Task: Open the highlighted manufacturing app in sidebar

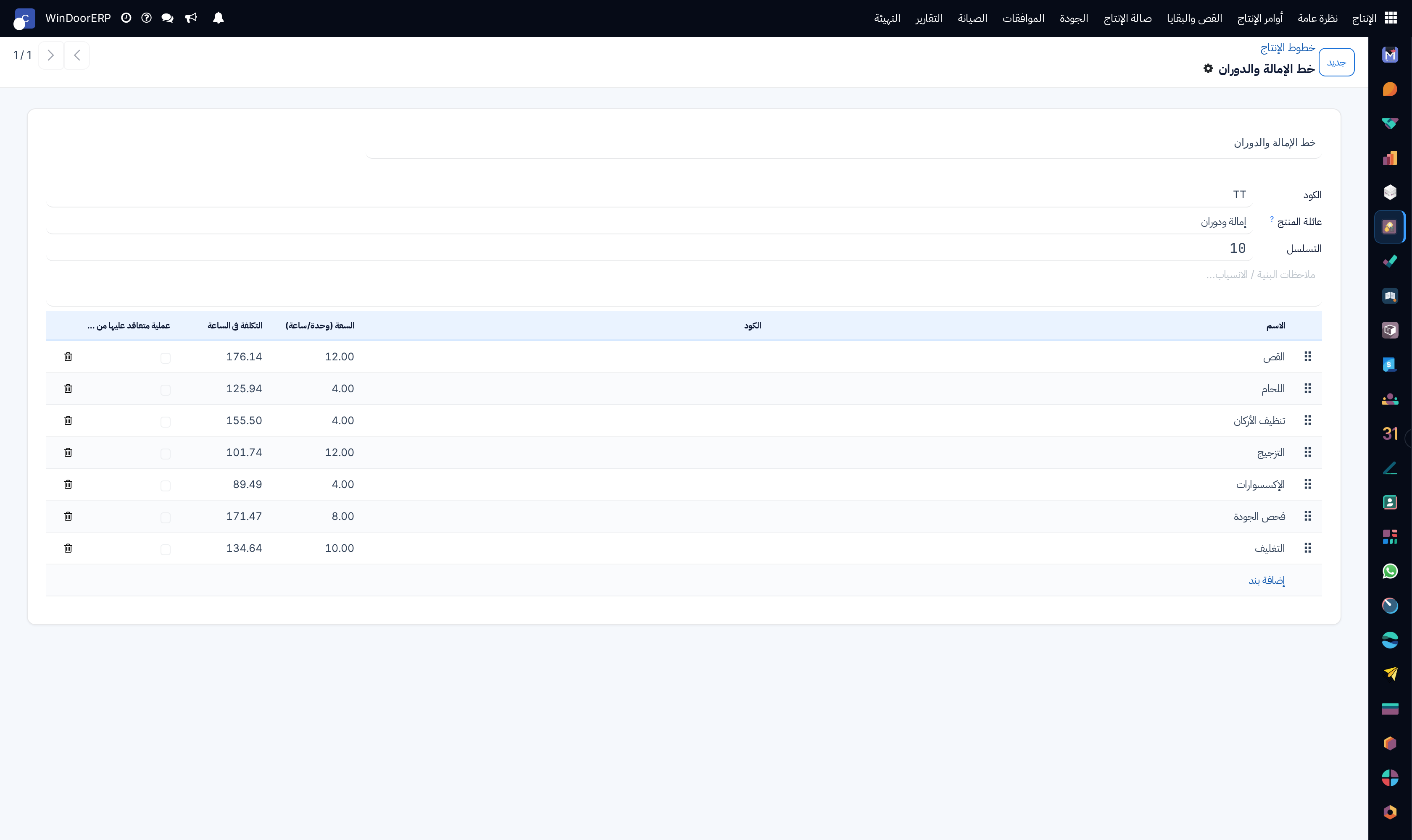Action: [1390, 227]
